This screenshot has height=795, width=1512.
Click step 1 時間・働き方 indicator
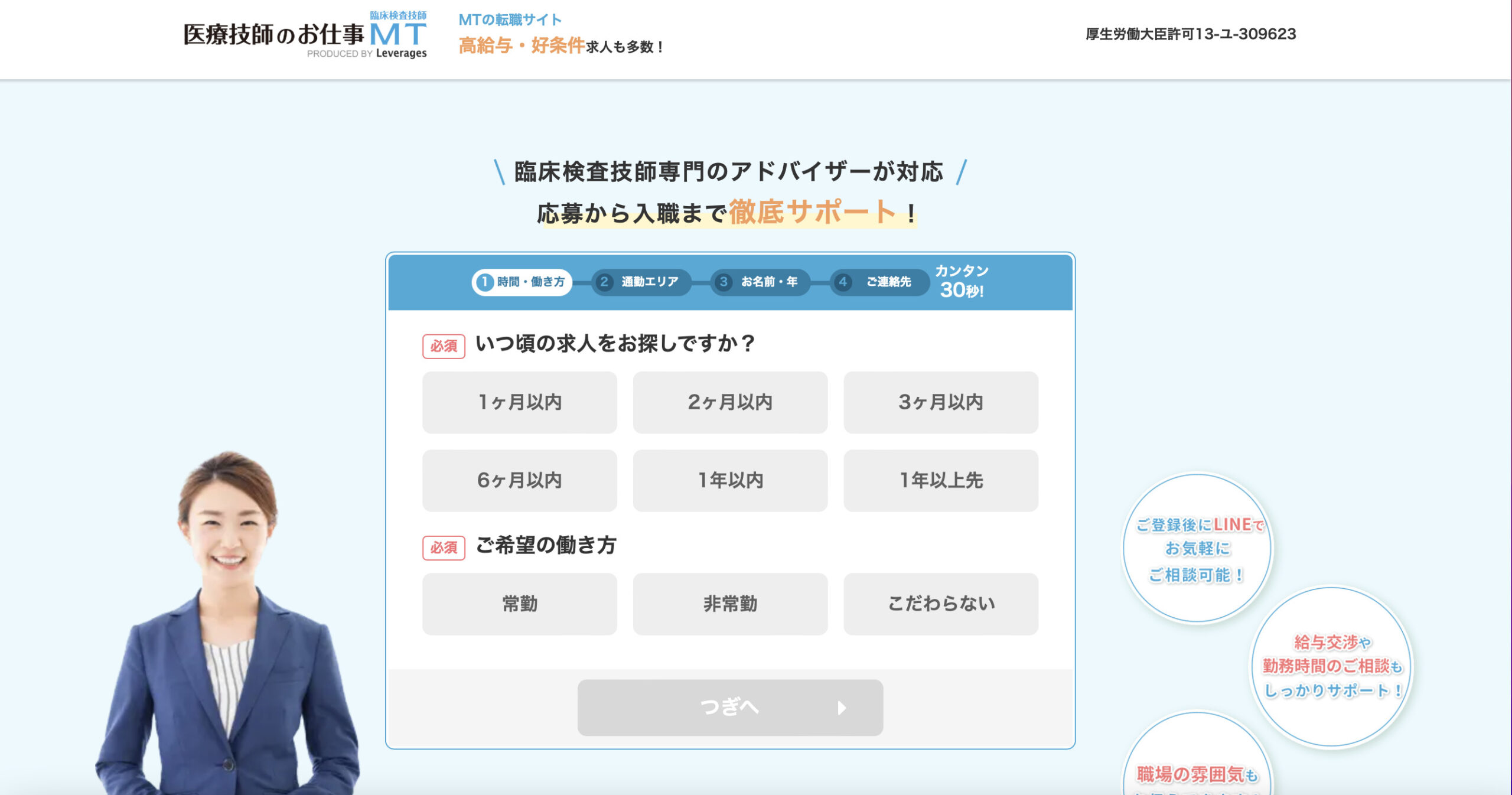point(522,282)
